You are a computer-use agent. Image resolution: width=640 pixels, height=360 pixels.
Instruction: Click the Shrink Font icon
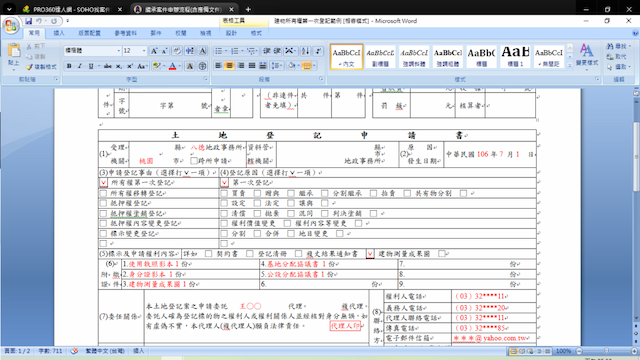(164, 51)
